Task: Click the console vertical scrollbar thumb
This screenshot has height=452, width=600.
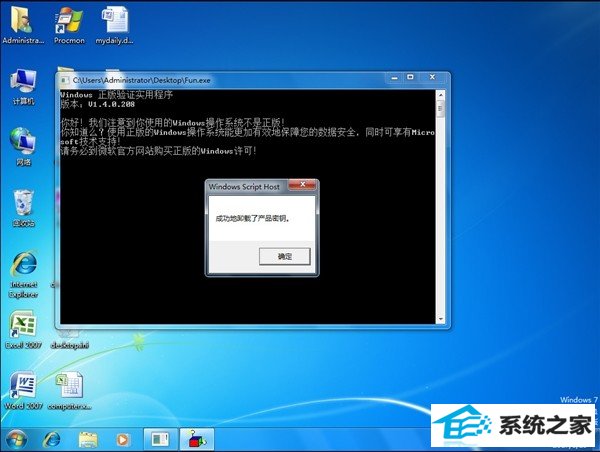Action: tap(440, 108)
